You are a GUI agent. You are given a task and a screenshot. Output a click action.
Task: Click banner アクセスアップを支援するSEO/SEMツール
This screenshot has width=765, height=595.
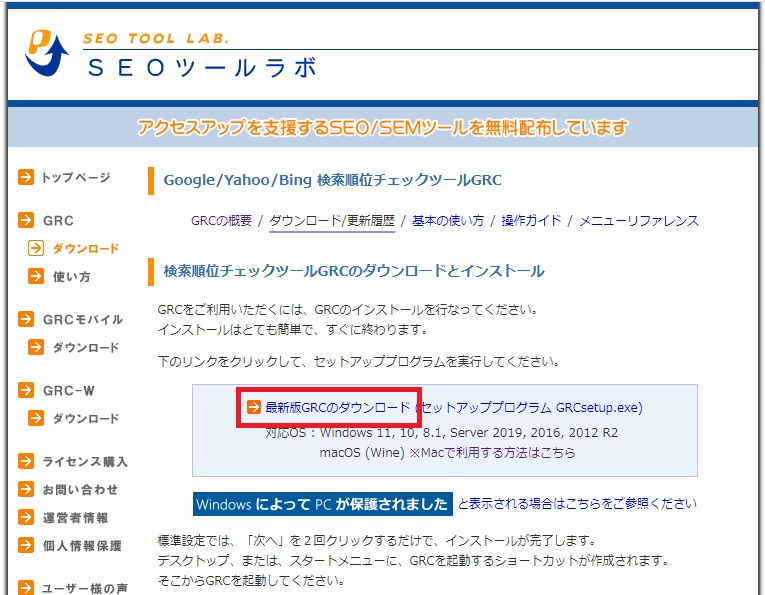coord(382,128)
